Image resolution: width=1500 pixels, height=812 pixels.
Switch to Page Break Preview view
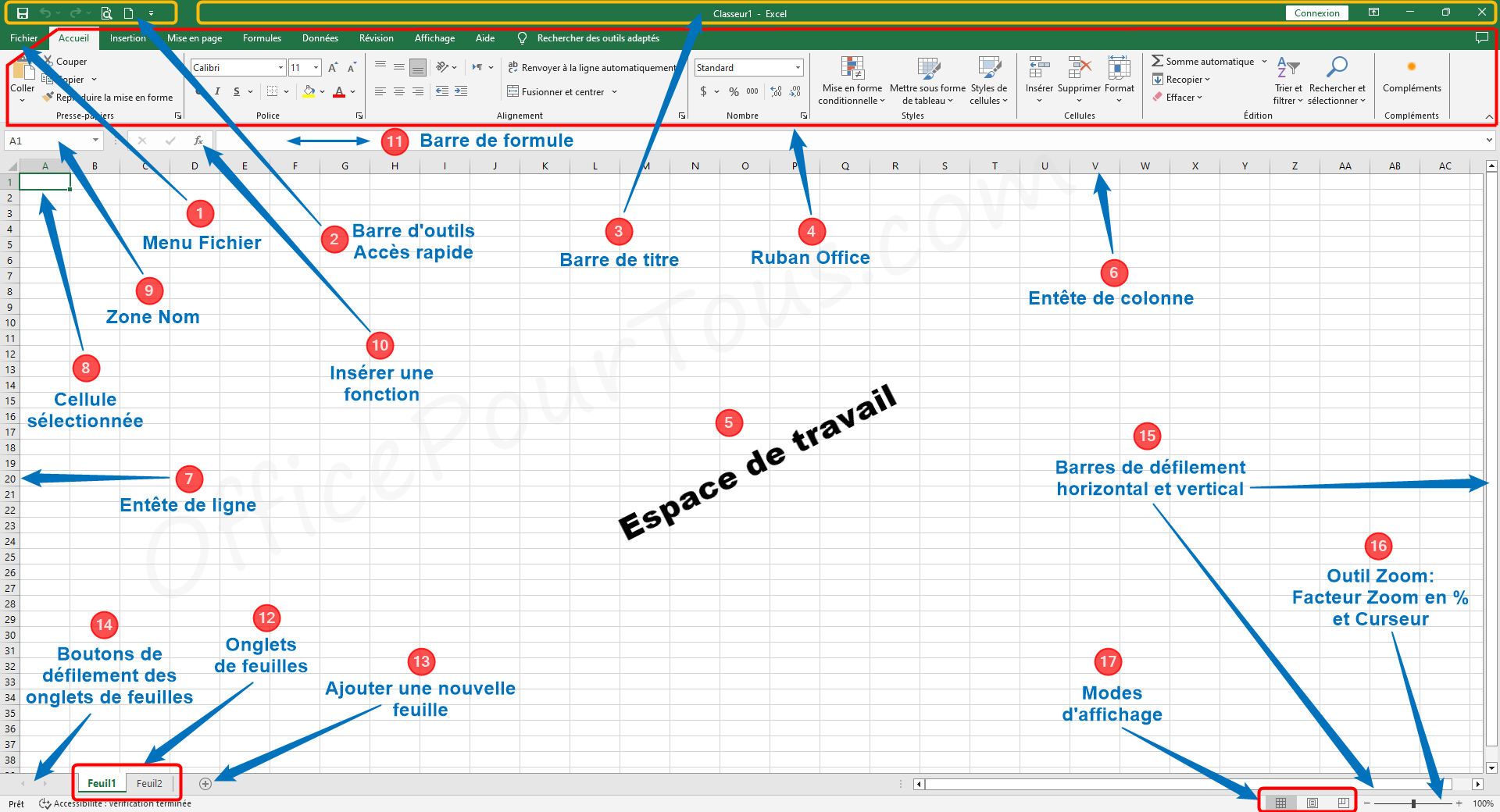click(x=1343, y=803)
